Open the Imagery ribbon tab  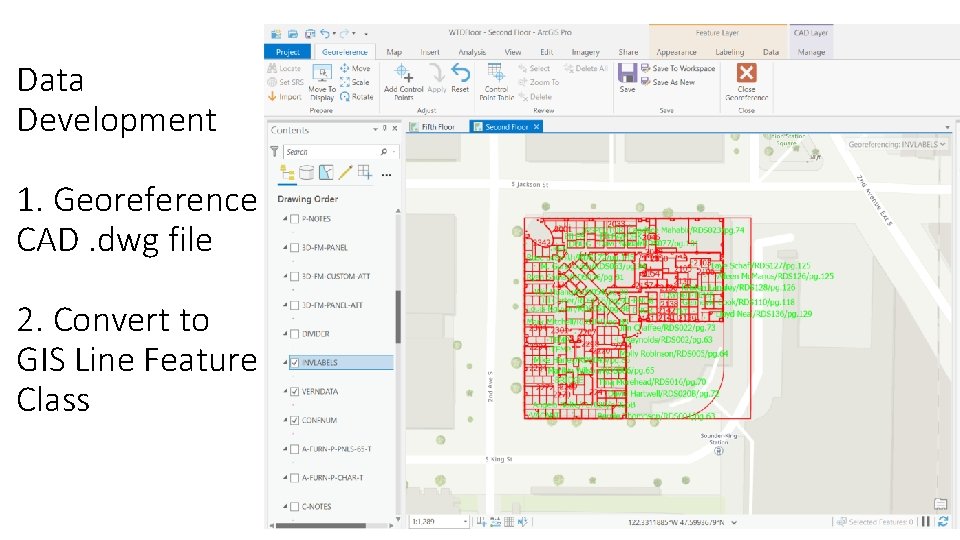click(x=585, y=52)
